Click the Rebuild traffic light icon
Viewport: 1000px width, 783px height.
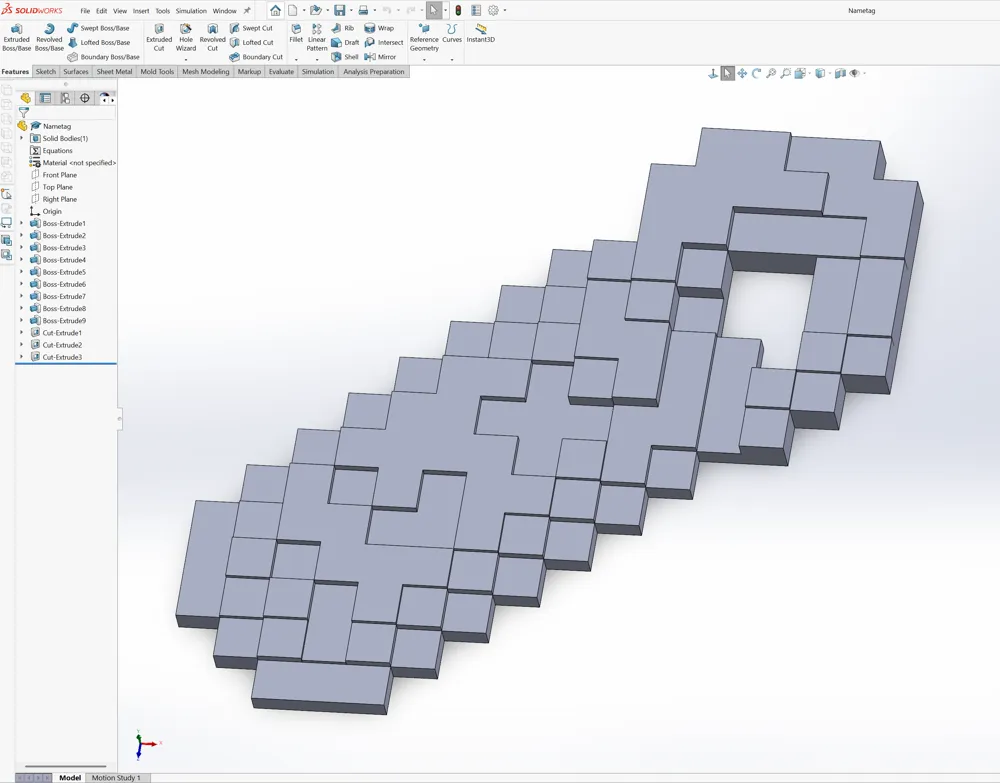click(x=458, y=10)
